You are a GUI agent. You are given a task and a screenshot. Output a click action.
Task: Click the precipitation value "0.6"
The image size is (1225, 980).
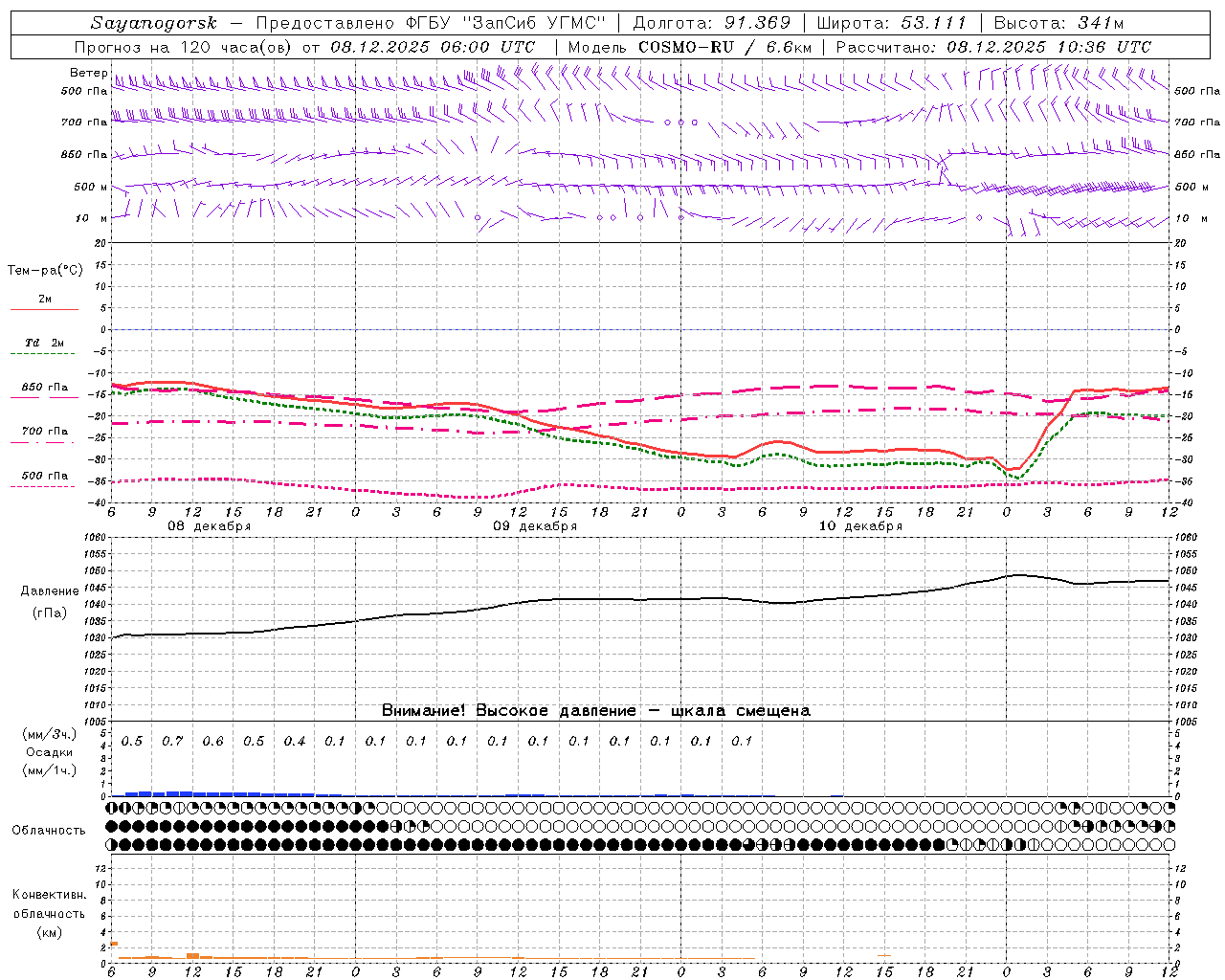tap(212, 742)
